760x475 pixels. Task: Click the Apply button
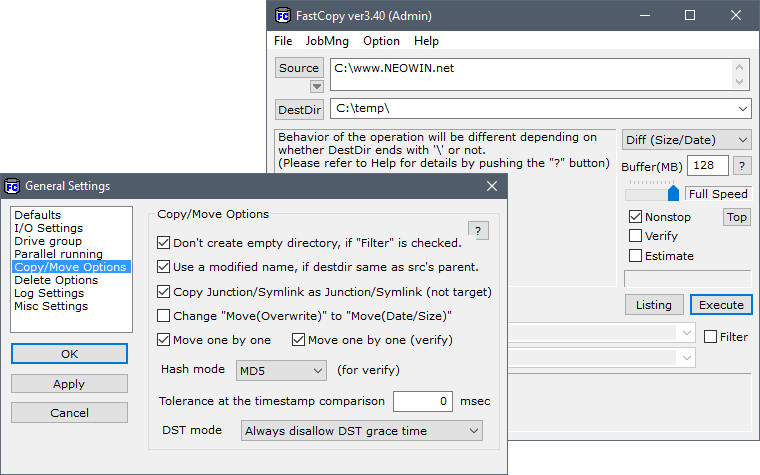pos(69,384)
